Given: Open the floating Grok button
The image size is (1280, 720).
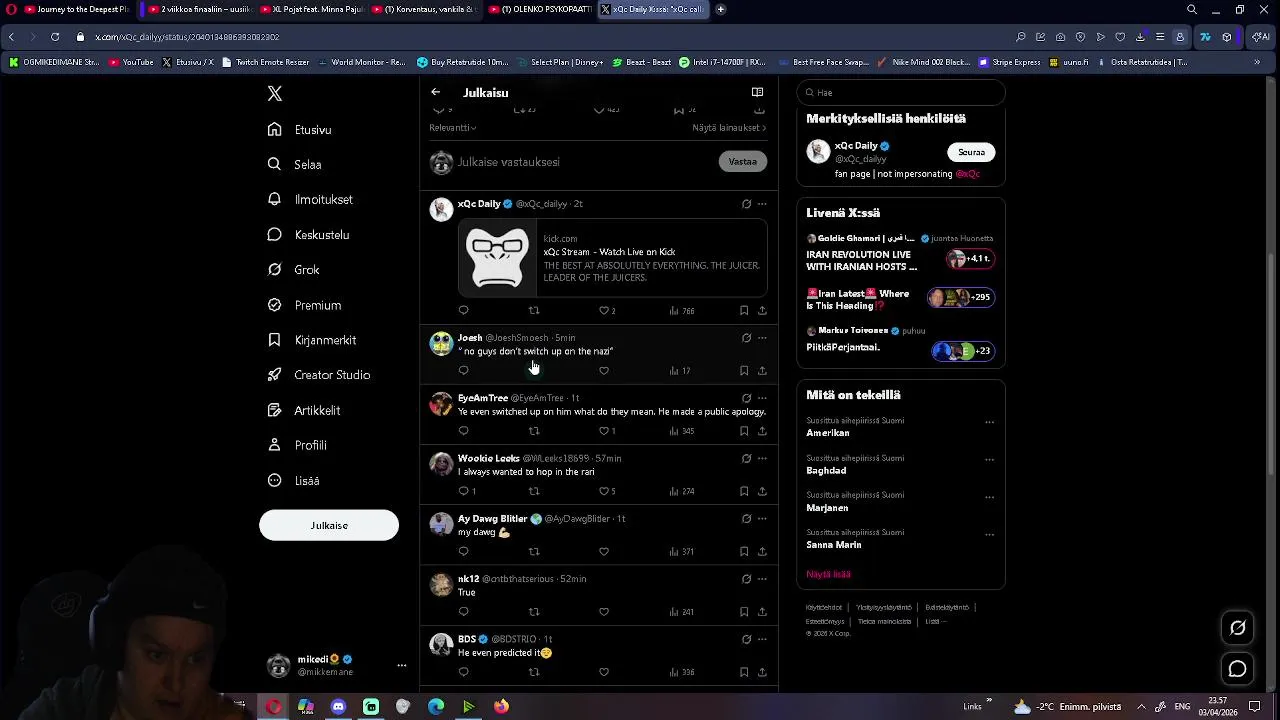Looking at the screenshot, I should coord(1238,628).
